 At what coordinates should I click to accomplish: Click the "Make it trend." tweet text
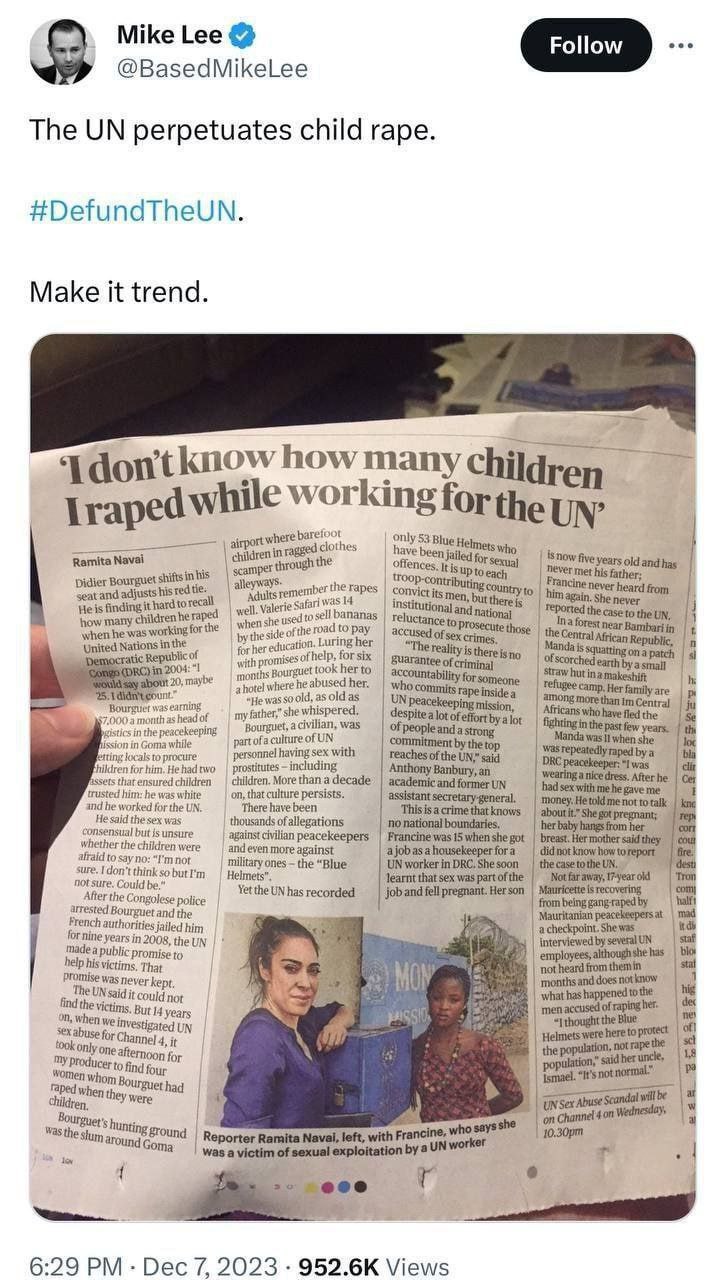tap(119, 291)
